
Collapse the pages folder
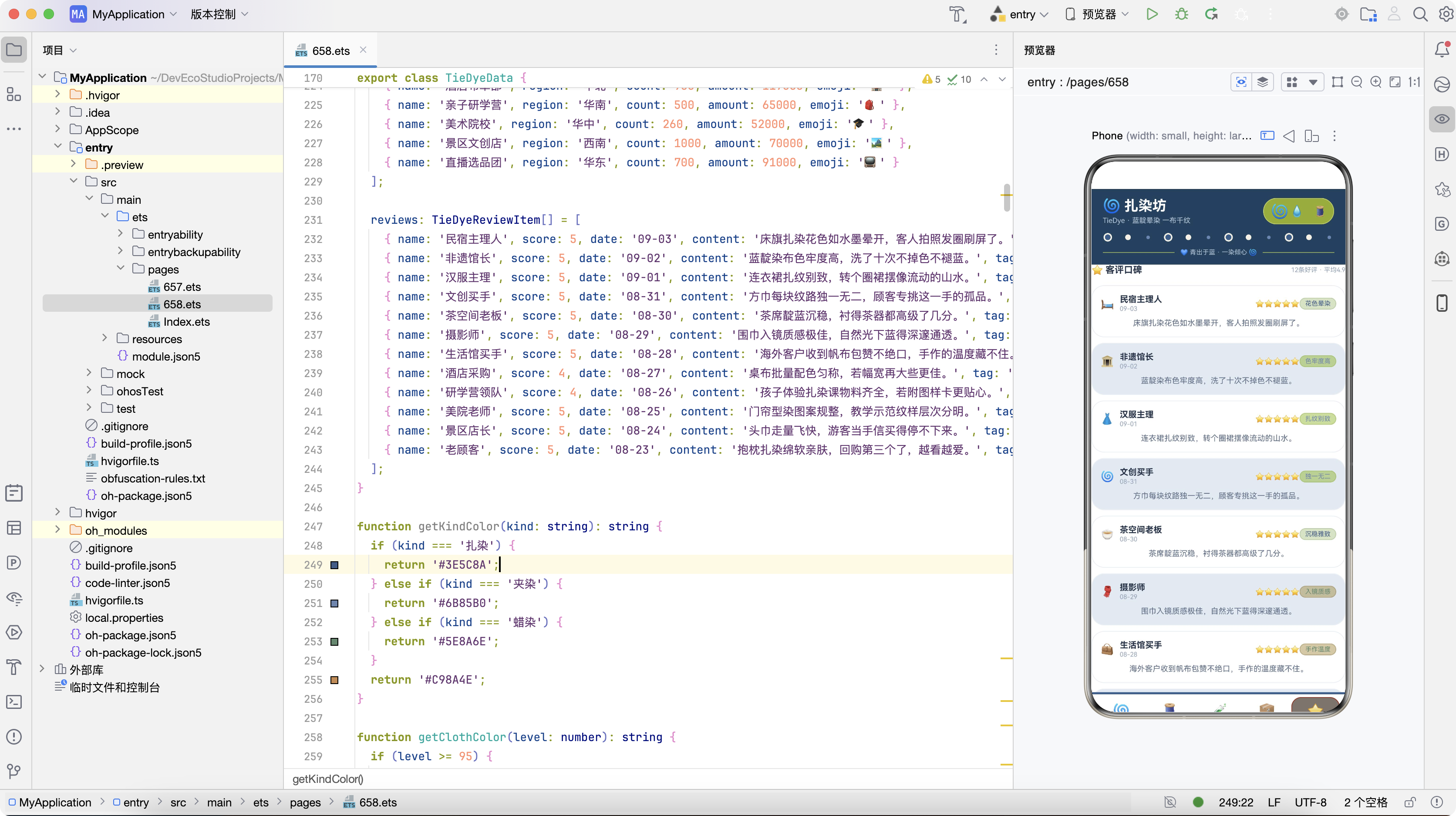click(121, 269)
